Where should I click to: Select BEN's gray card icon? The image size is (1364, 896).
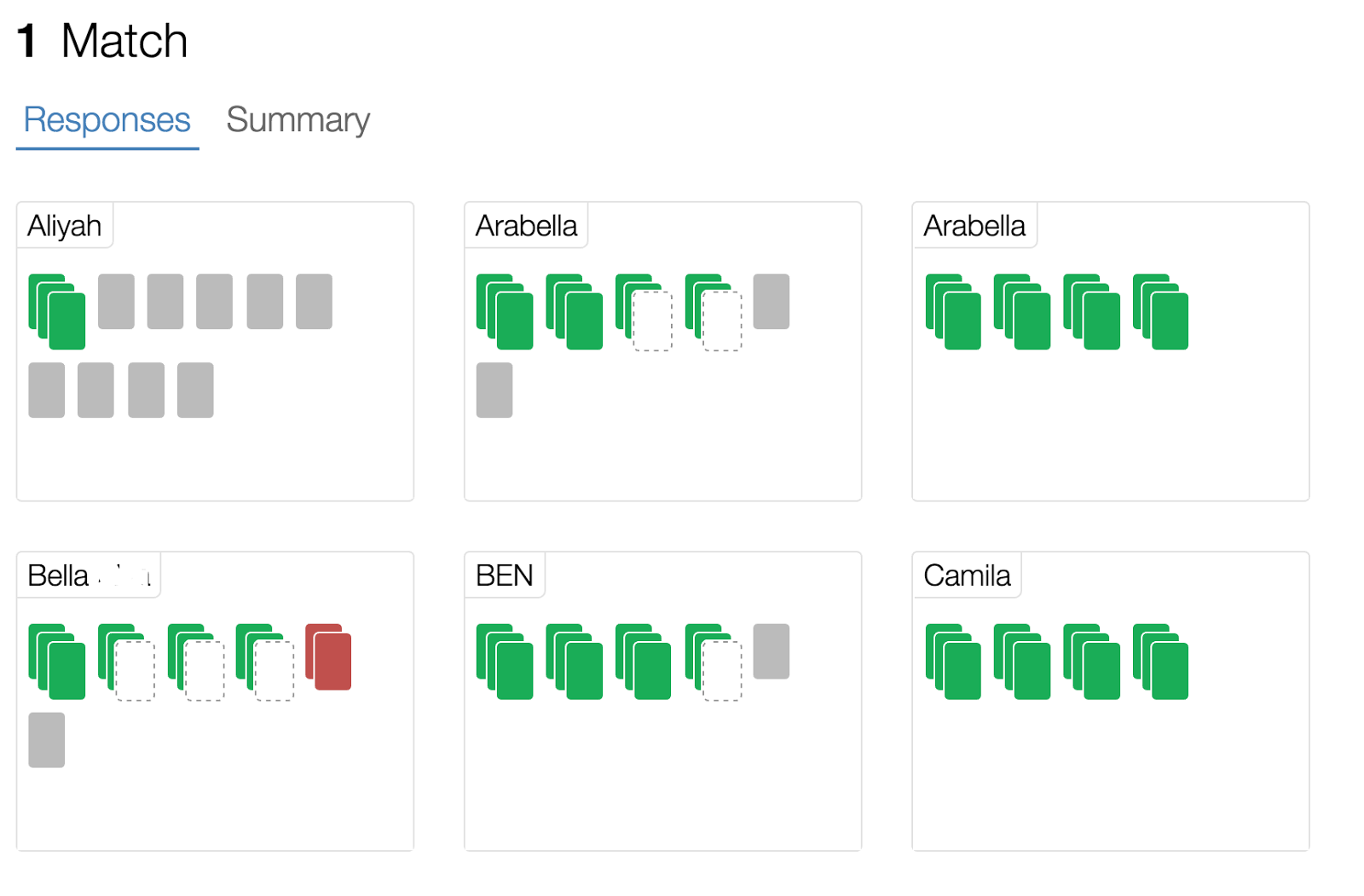pyautogui.click(x=771, y=651)
